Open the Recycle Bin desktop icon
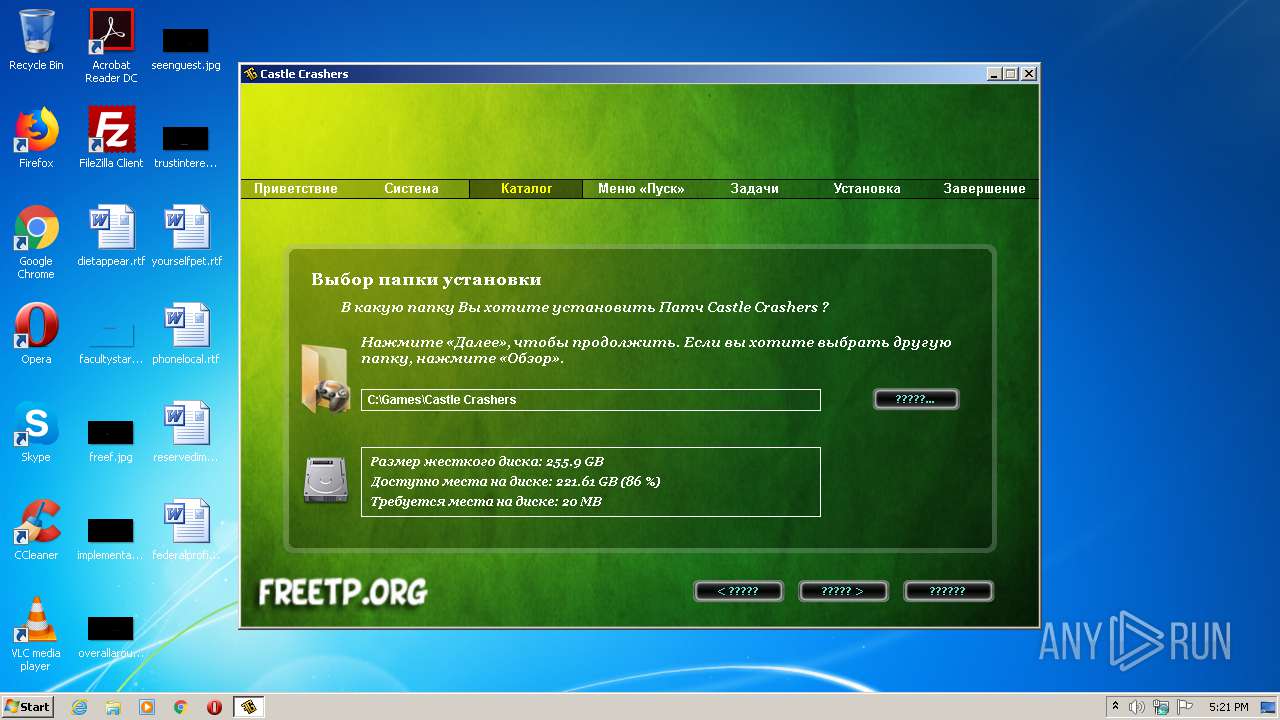 pyautogui.click(x=36, y=40)
